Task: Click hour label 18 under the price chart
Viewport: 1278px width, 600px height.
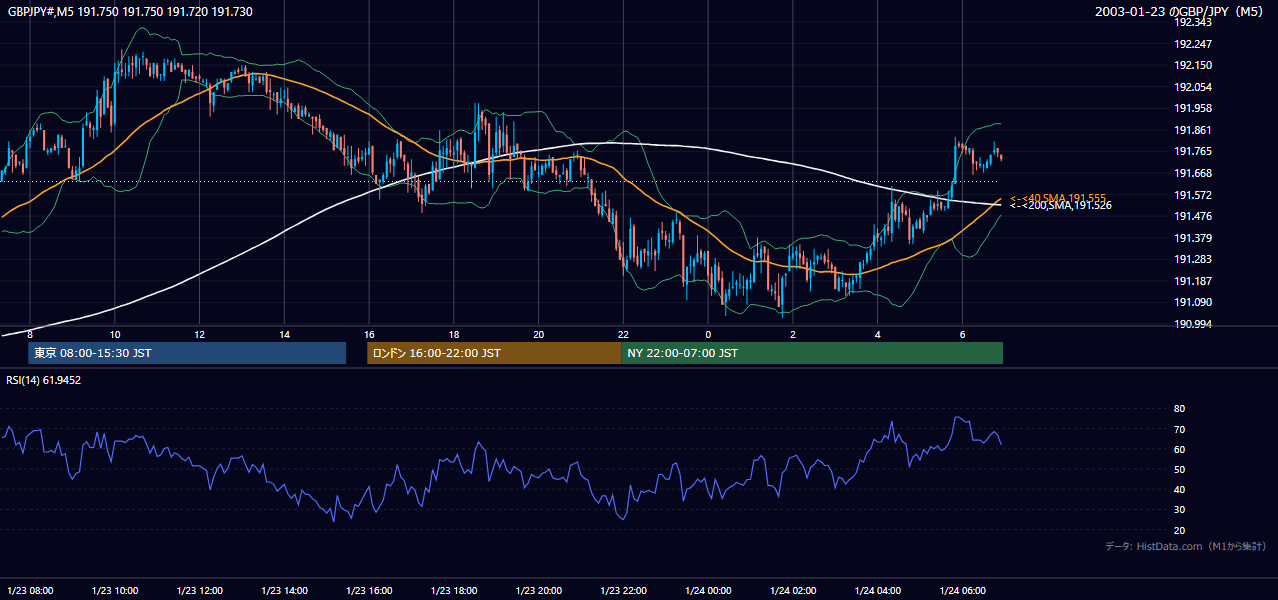Action: (x=454, y=334)
